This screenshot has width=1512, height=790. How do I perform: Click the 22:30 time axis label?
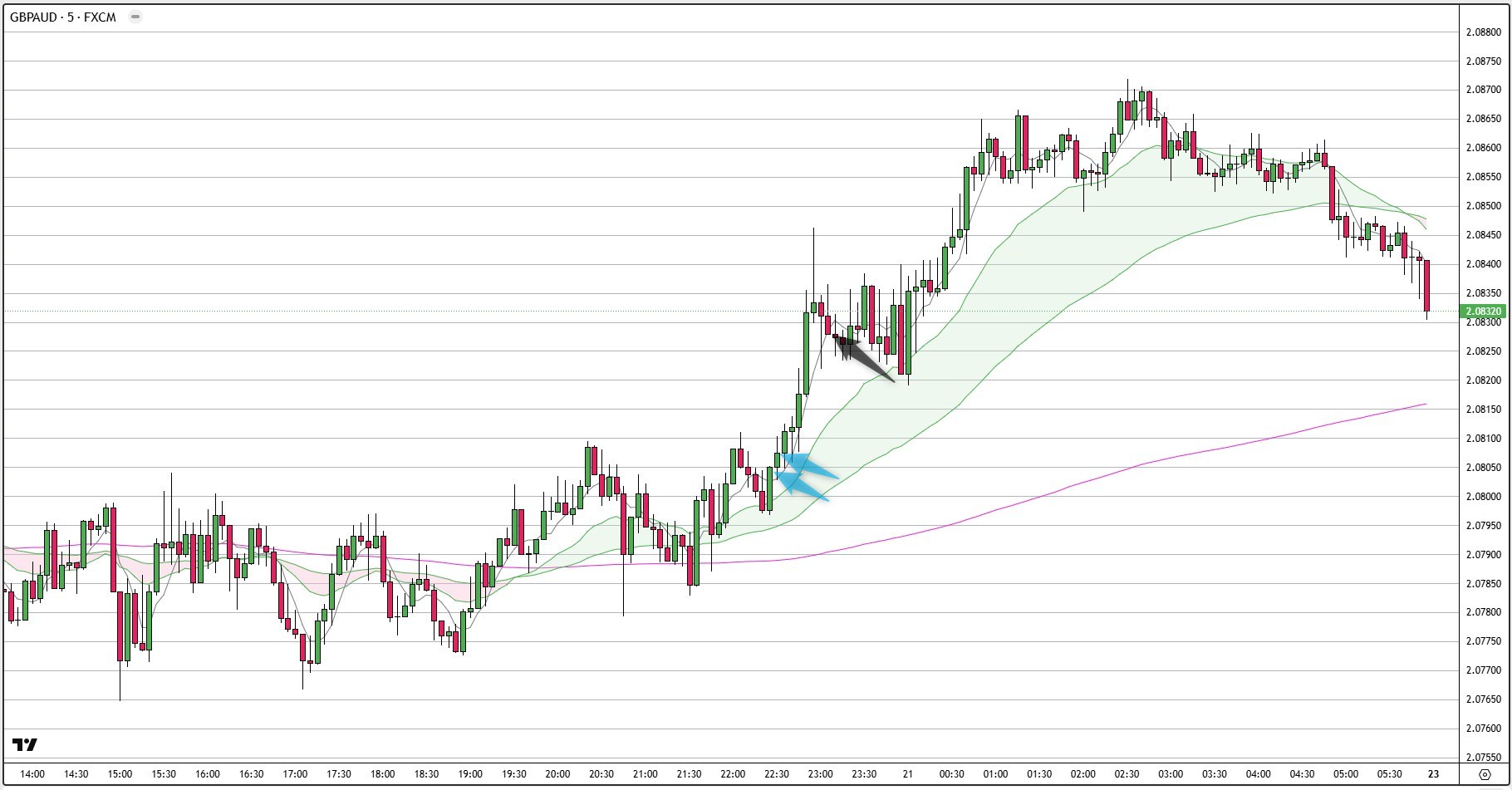pyautogui.click(x=776, y=774)
